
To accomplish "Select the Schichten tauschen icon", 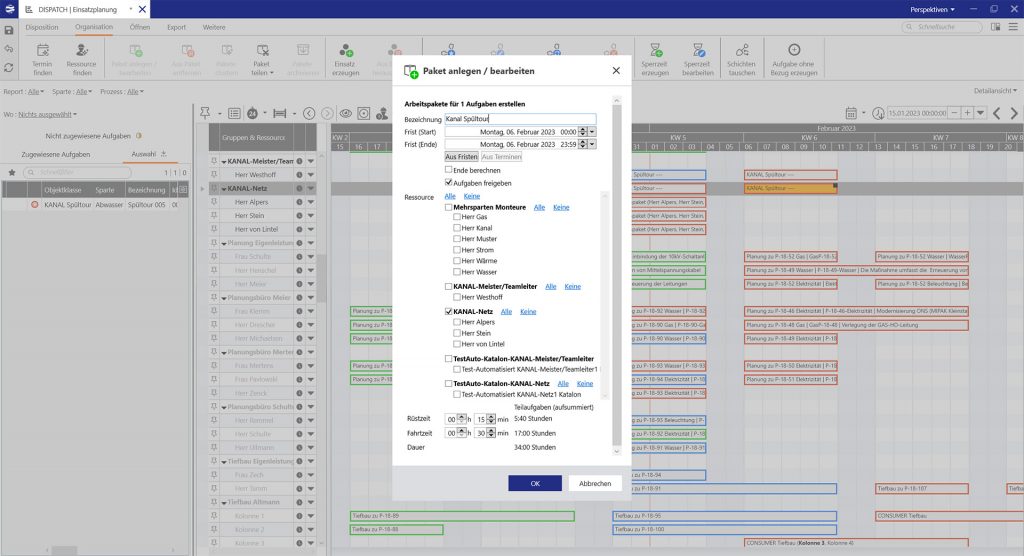I will tap(741, 50).
